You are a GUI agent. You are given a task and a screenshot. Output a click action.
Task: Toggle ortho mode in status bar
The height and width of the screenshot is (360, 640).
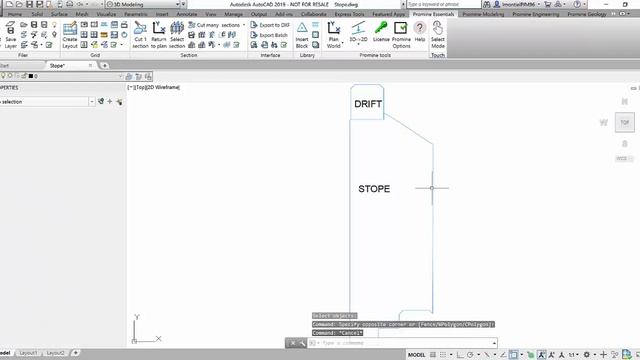point(460,355)
